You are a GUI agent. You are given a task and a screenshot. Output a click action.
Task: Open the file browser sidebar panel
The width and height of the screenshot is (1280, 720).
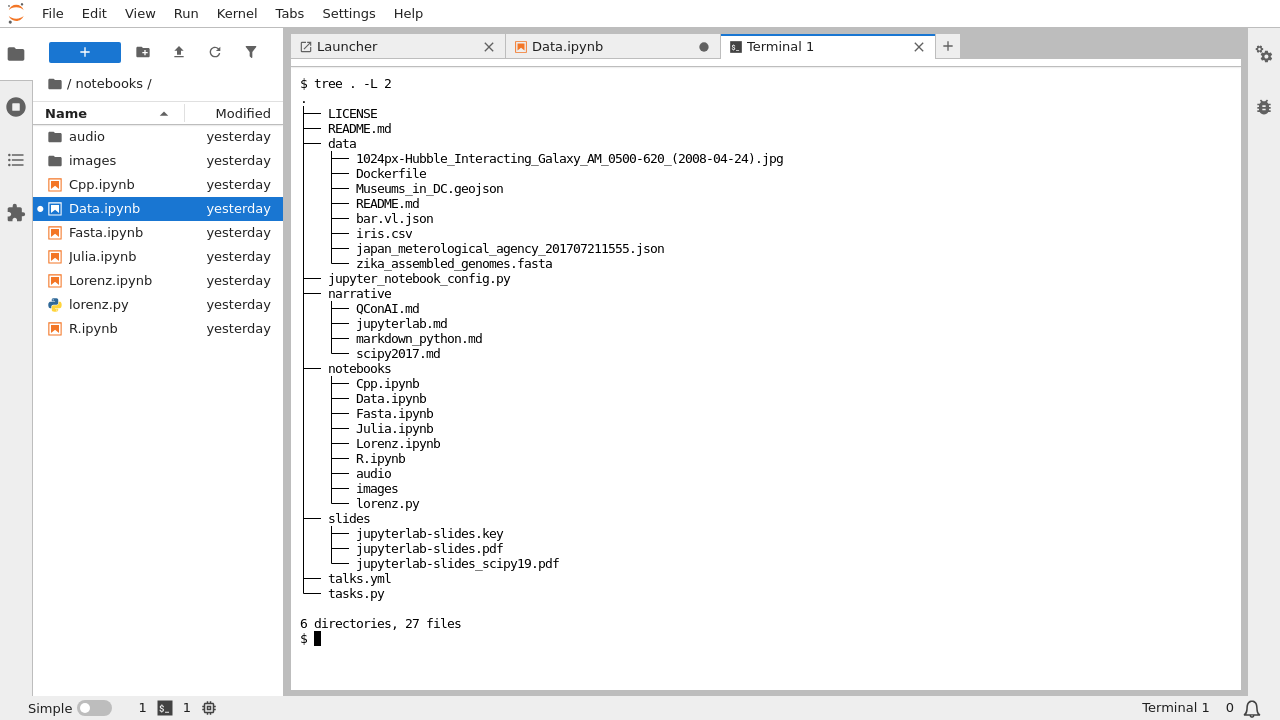(x=16, y=52)
